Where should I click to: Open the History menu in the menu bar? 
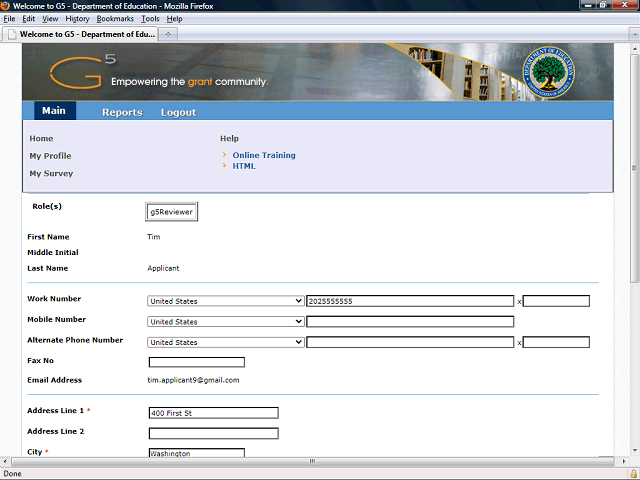pos(77,19)
